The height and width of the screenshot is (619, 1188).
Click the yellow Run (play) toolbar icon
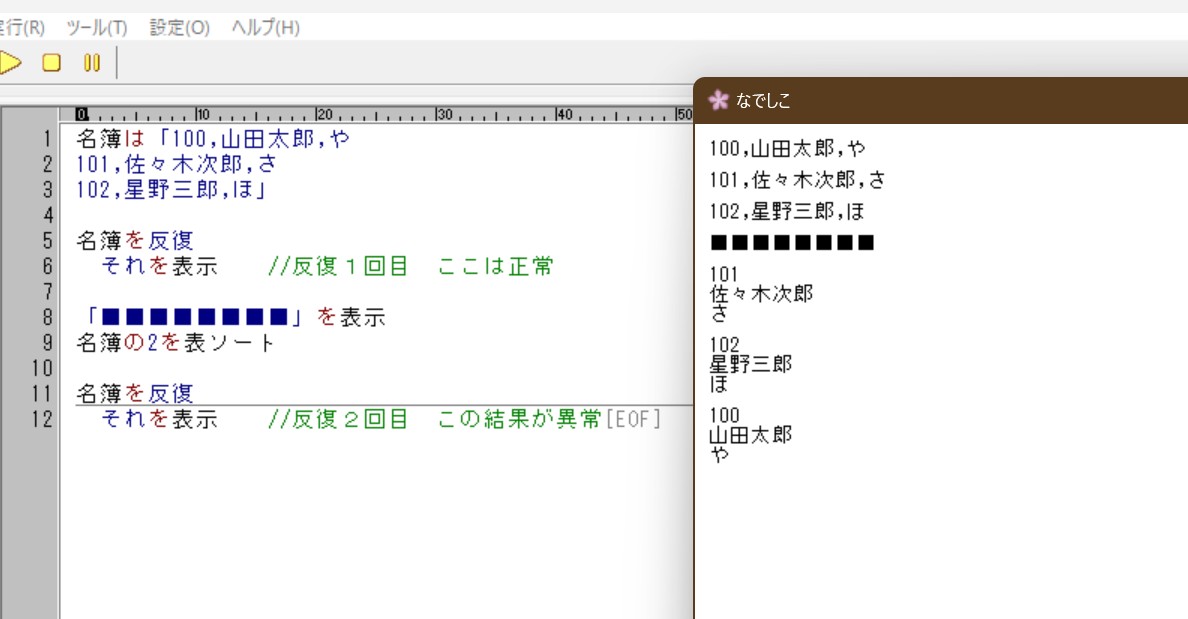(x=10, y=63)
